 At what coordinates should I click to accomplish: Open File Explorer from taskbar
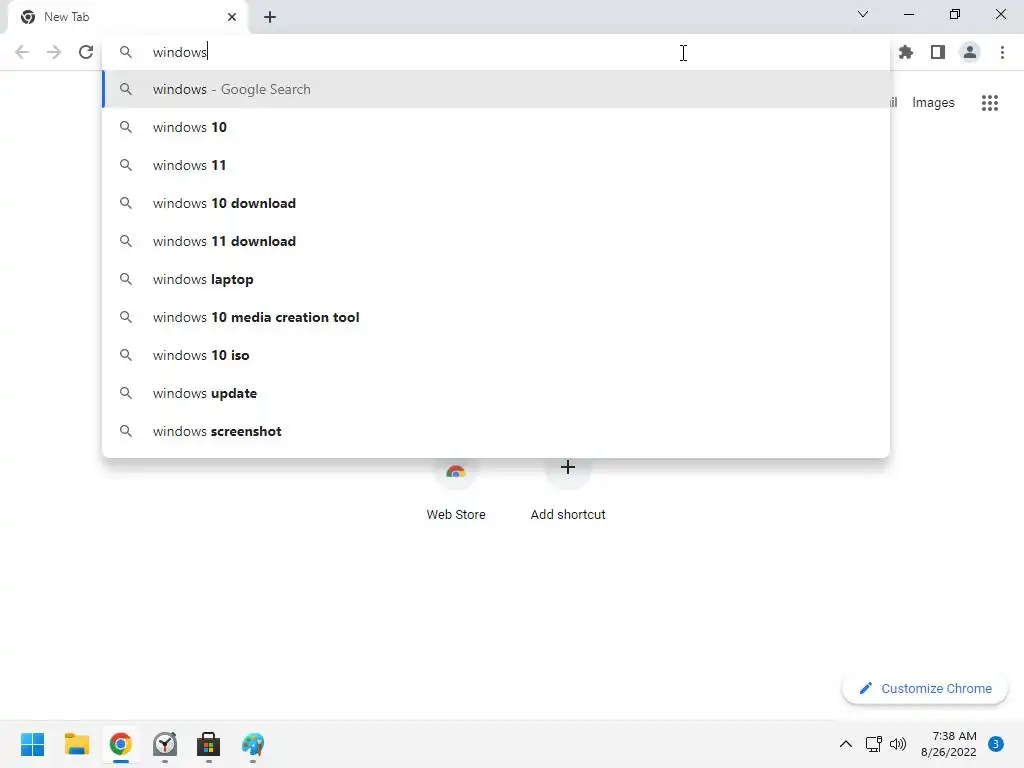click(76, 744)
